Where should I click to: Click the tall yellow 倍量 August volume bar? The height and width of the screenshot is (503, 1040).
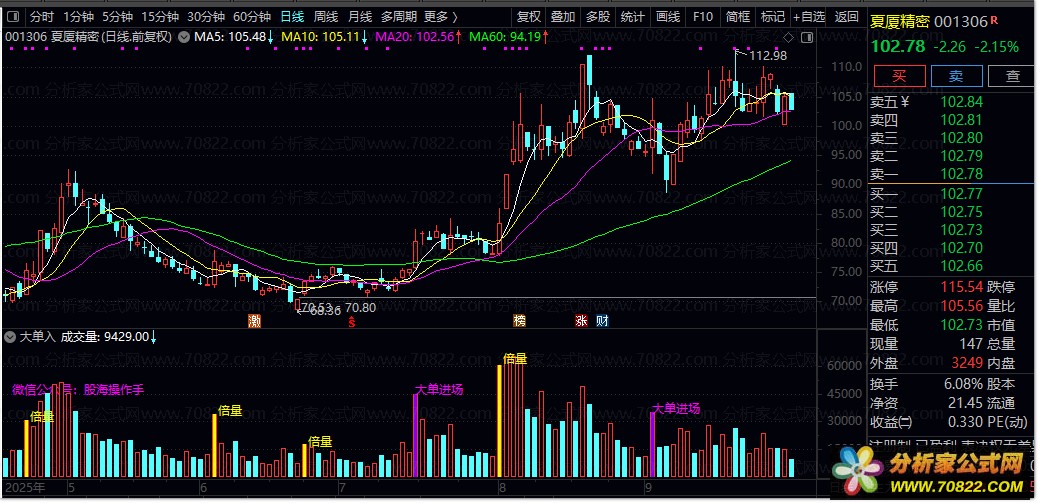click(x=499, y=420)
